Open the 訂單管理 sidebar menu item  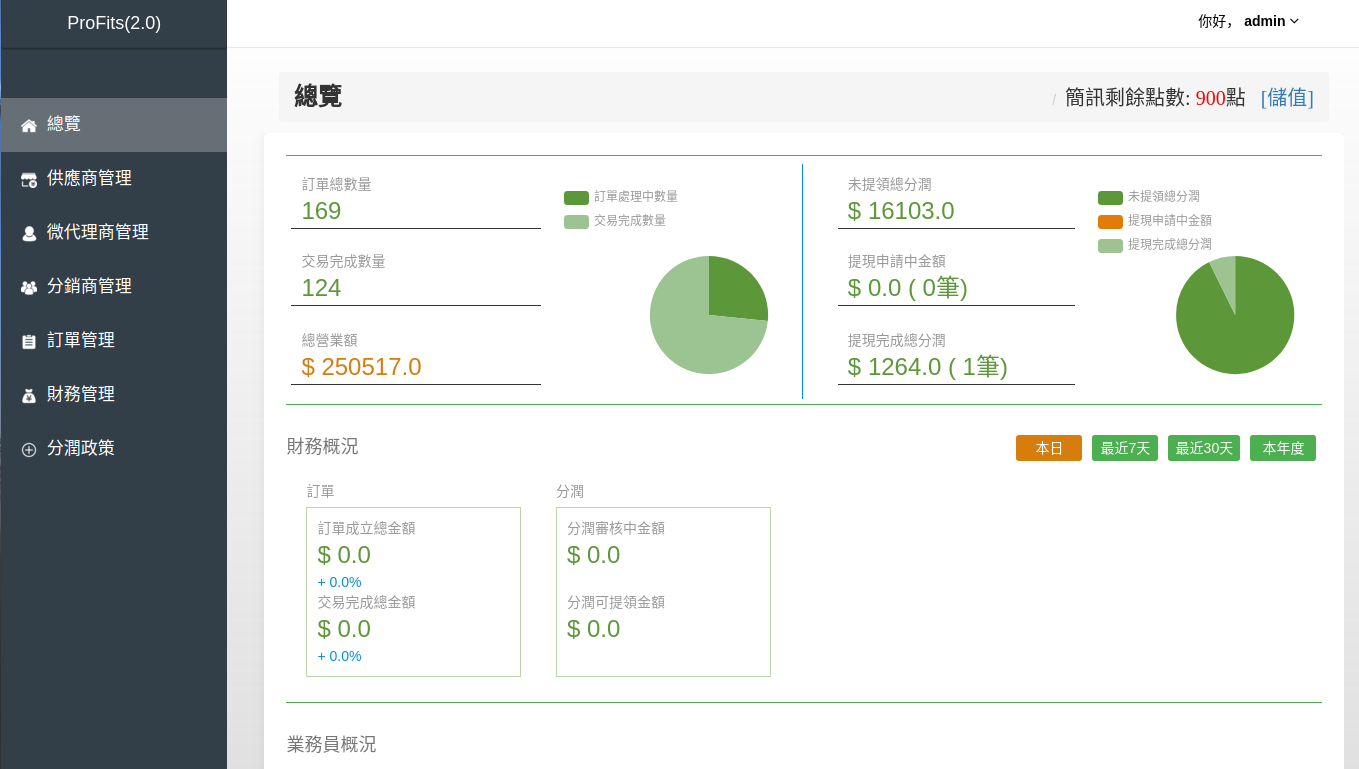(x=81, y=340)
